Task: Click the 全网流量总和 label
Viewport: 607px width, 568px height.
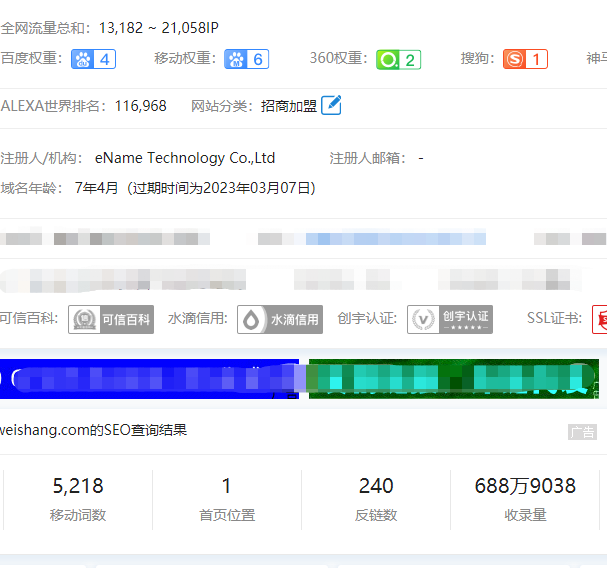Action: coord(46,28)
